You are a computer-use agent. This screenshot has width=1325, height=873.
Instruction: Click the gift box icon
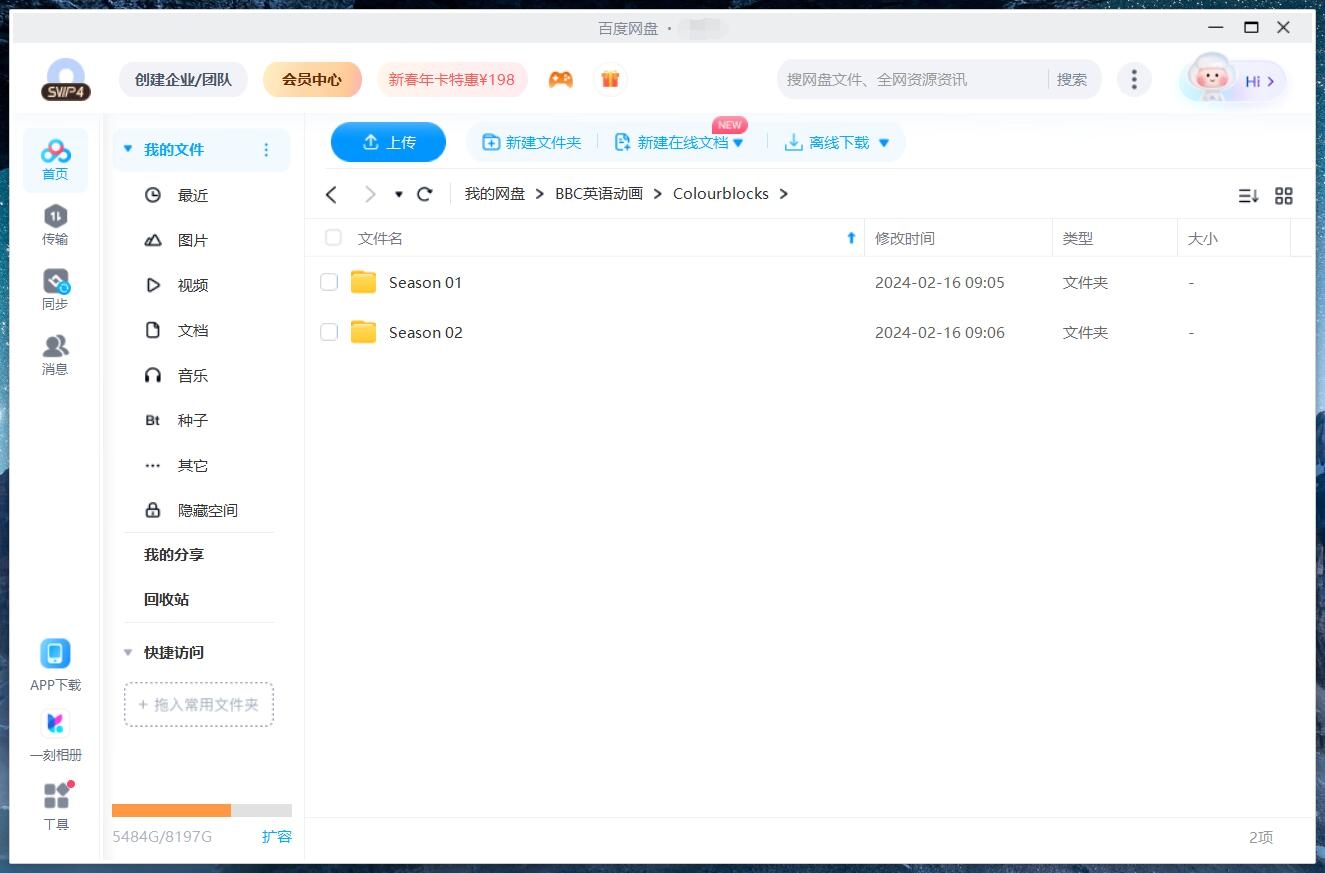pos(610,79)
